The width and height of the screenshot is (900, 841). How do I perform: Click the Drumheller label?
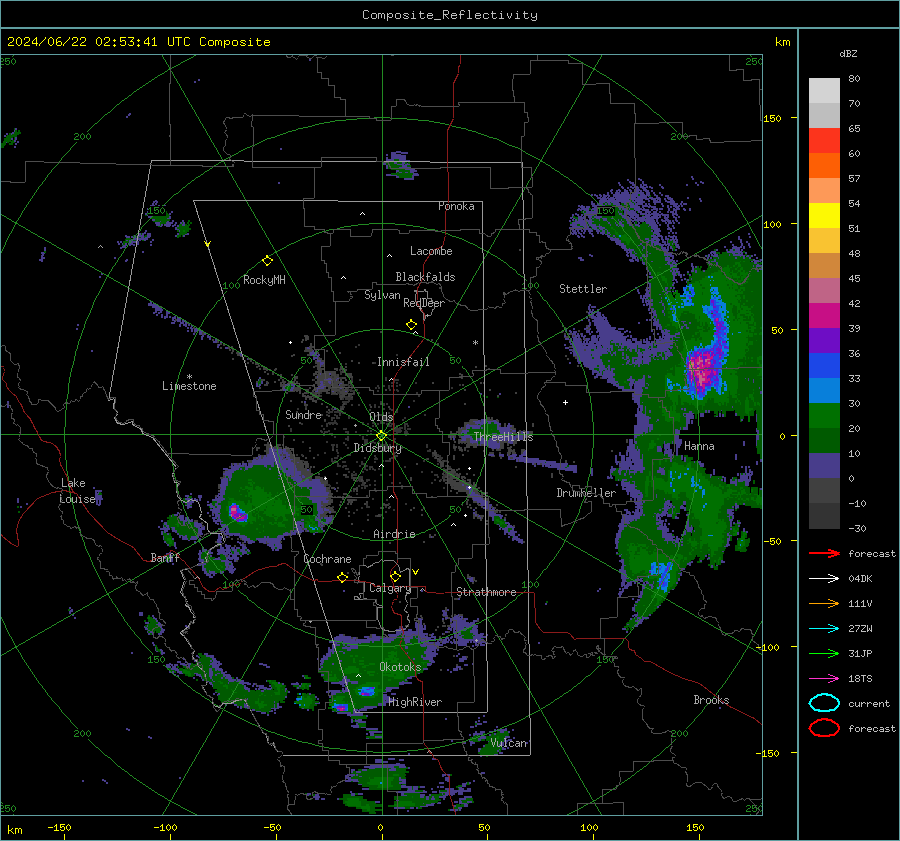click(x=586, y=493)
